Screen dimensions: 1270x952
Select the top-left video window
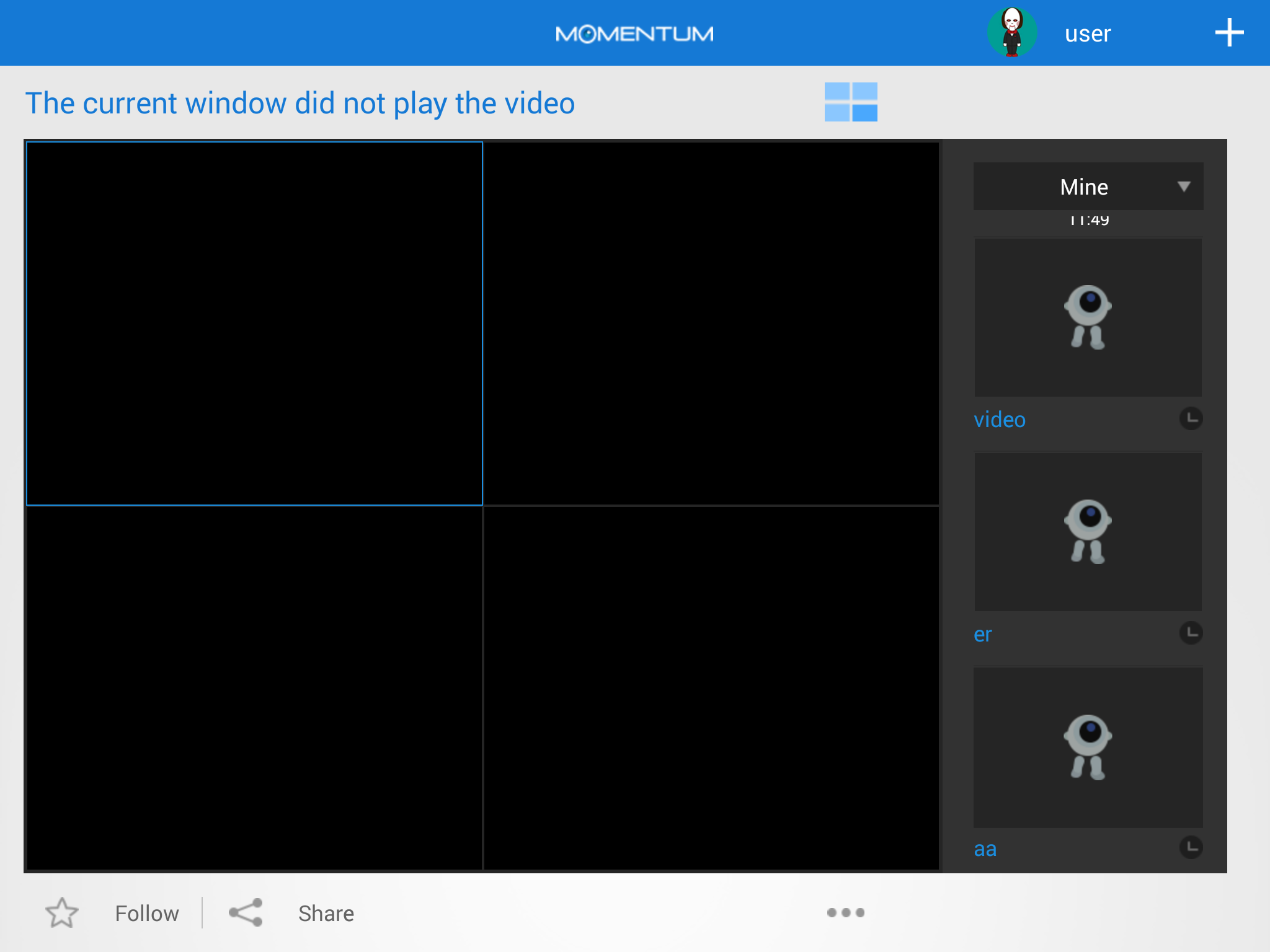coord(254,324)
